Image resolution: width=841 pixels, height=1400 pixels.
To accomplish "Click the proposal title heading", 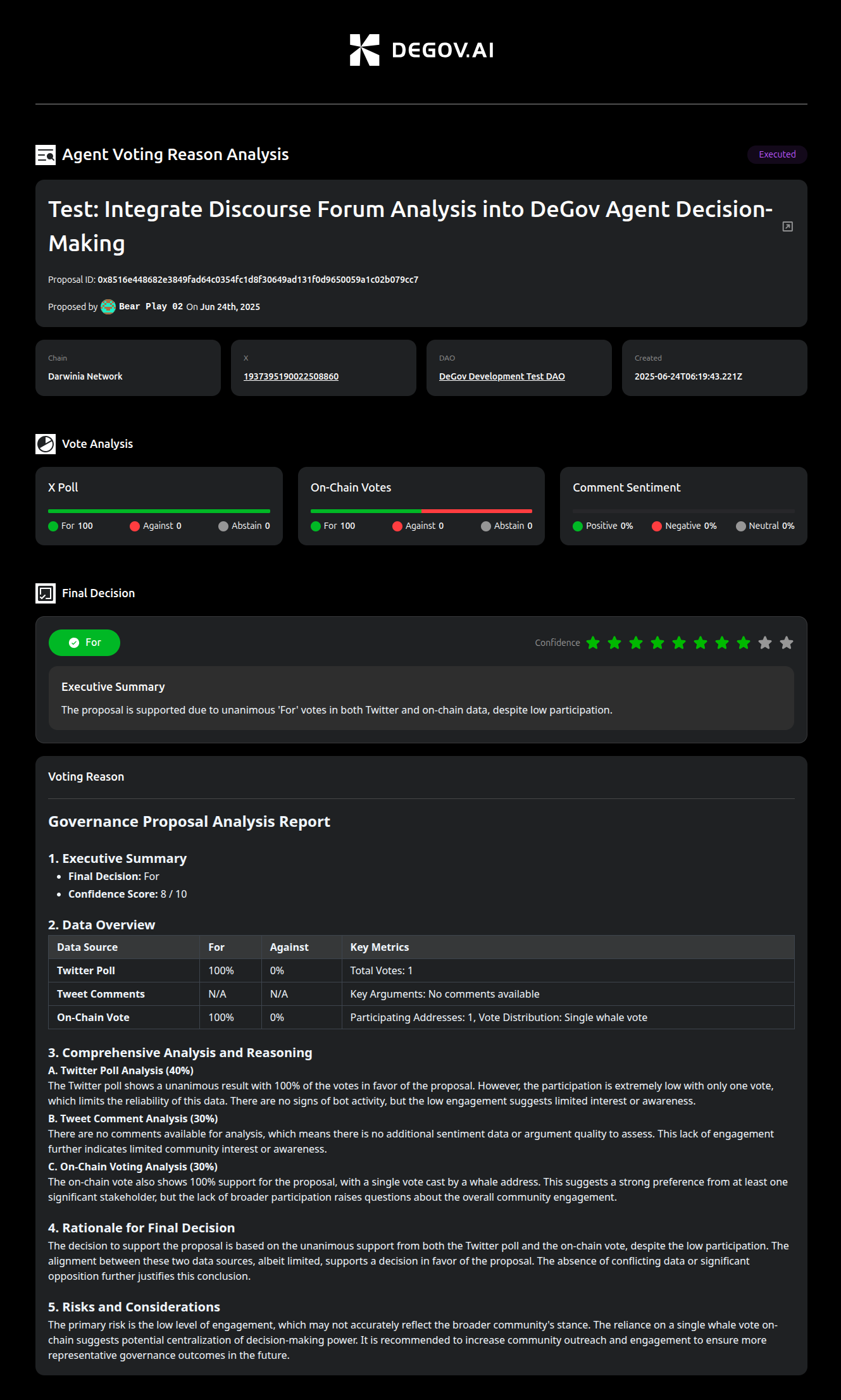I will click(x=410, y=226).
